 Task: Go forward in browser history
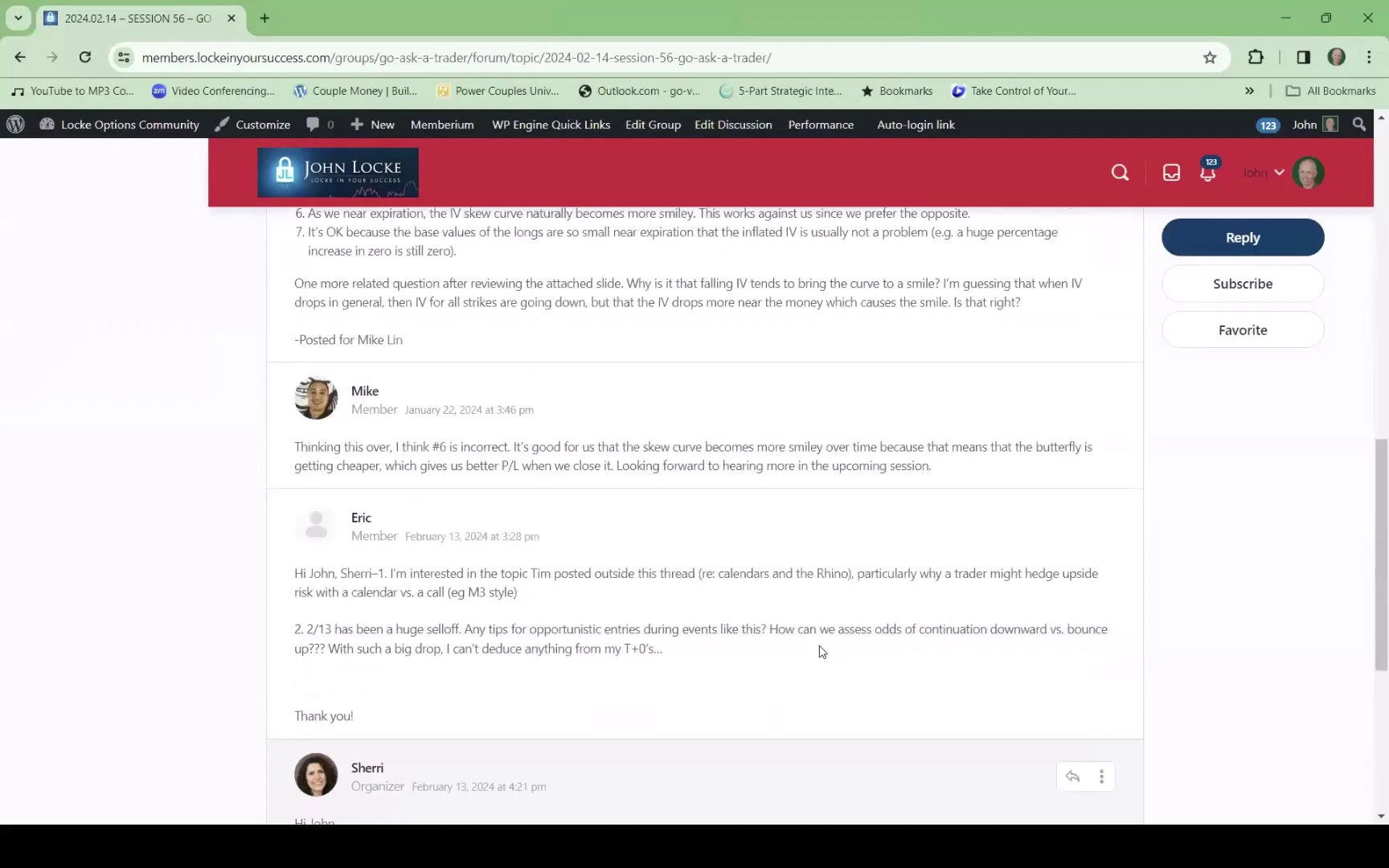click(52, 57)
